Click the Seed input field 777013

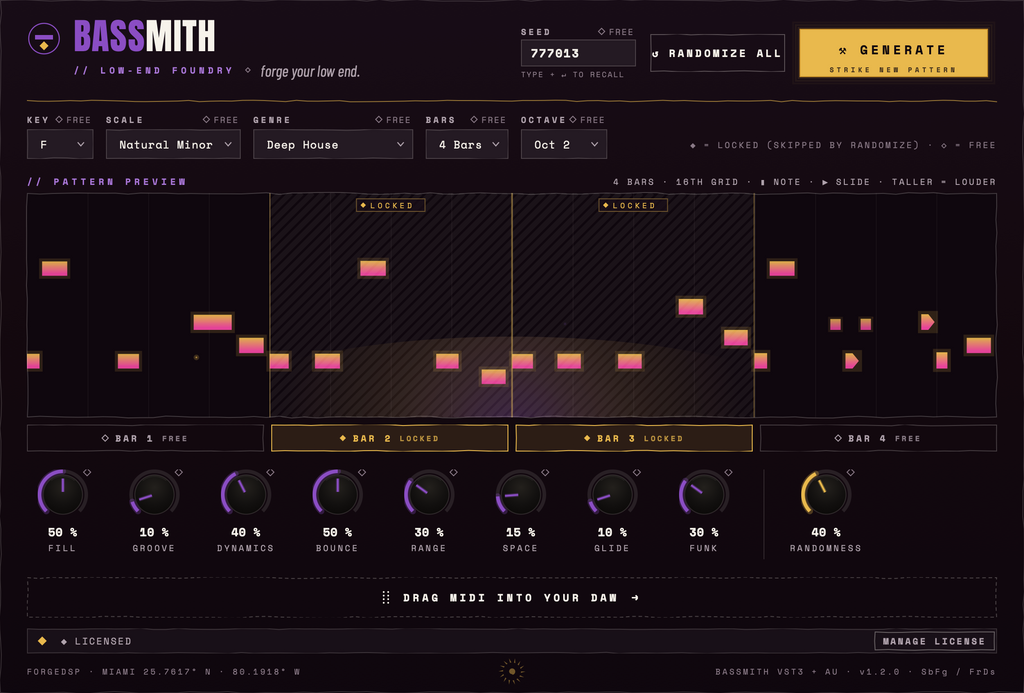(578, 53)
